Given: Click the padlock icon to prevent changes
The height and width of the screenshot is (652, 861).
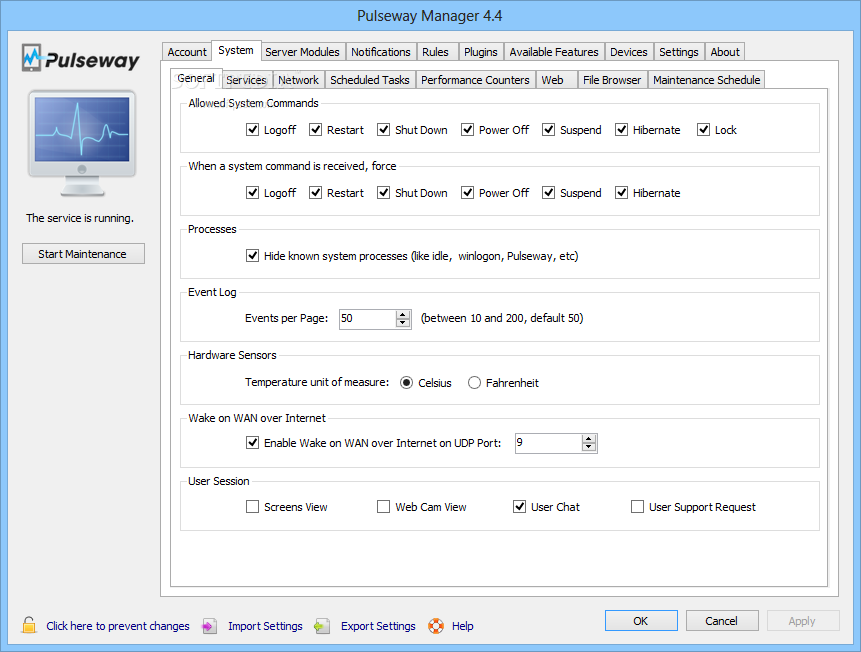Looking at the screenshot, I should point(29,625).
